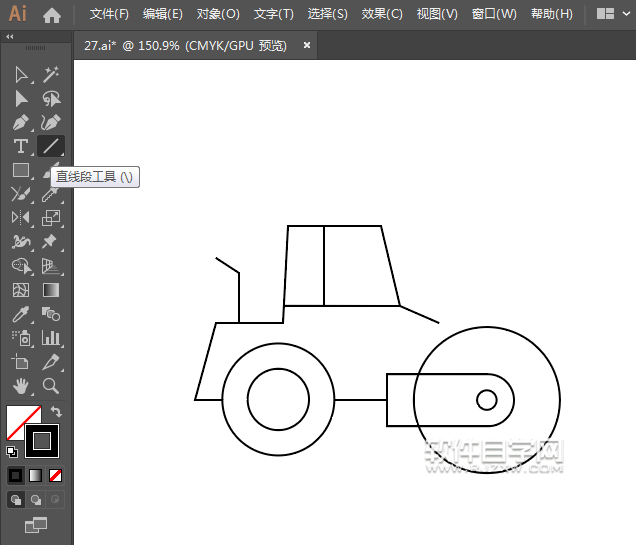Select the Column Graph tool
The height and width of the screenshot is (545, 636).
point(51,338)
